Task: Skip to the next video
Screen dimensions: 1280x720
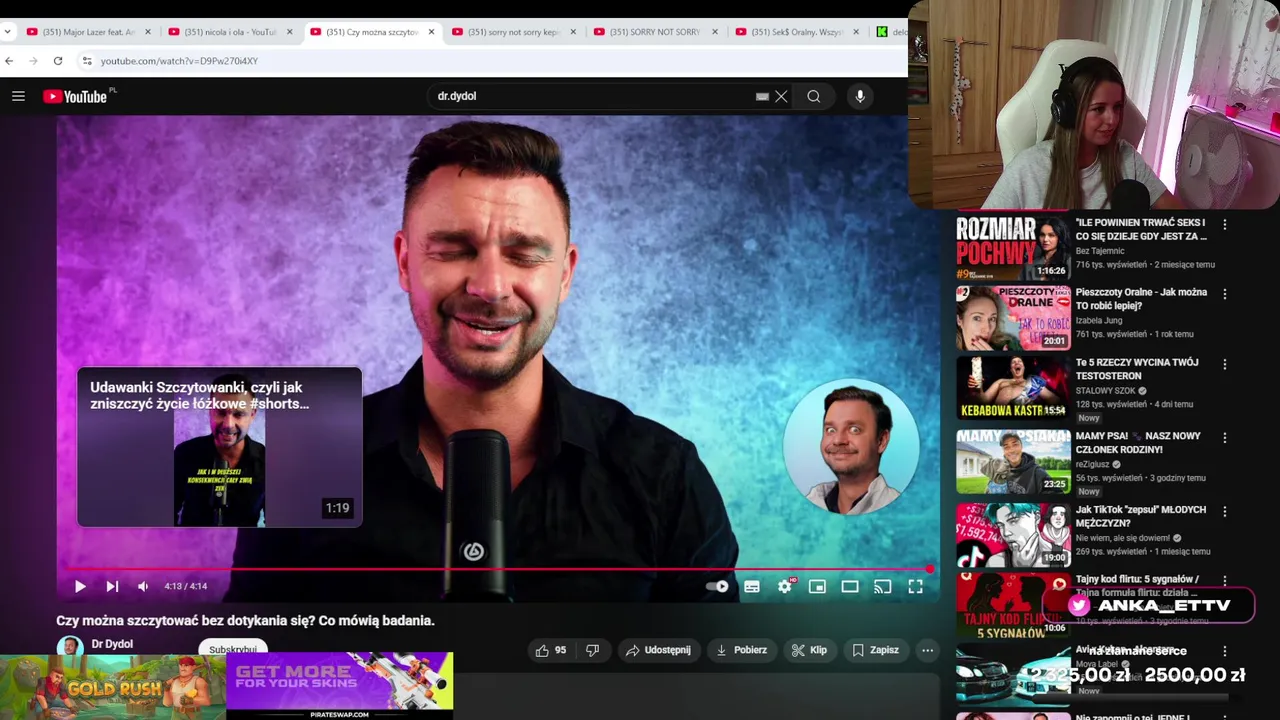Action: click(112, 586)
